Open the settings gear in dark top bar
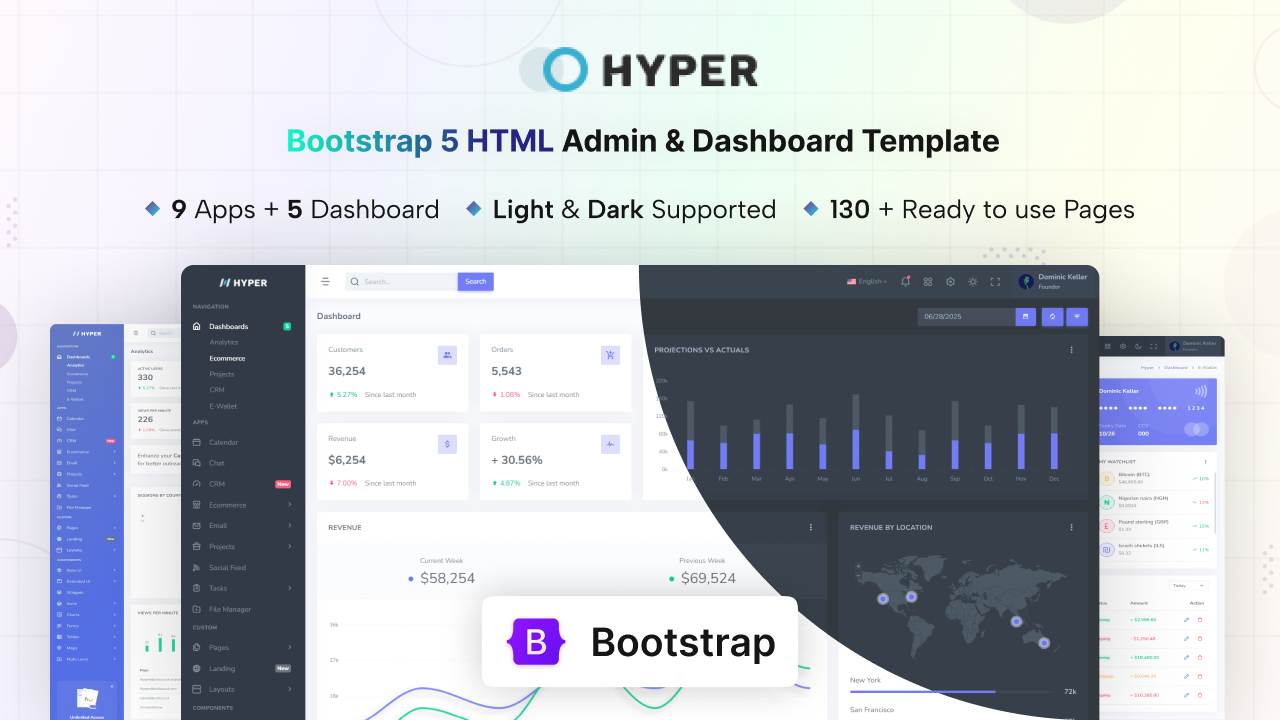1280x720 pixels. tap(950, 282)
